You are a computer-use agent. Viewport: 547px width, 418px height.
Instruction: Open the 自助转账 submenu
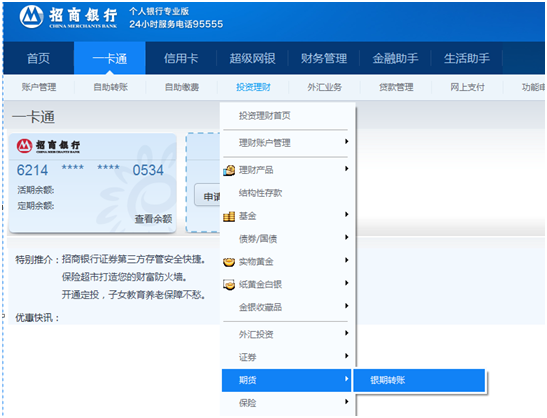pyautogui.click(x=110, y=87)
